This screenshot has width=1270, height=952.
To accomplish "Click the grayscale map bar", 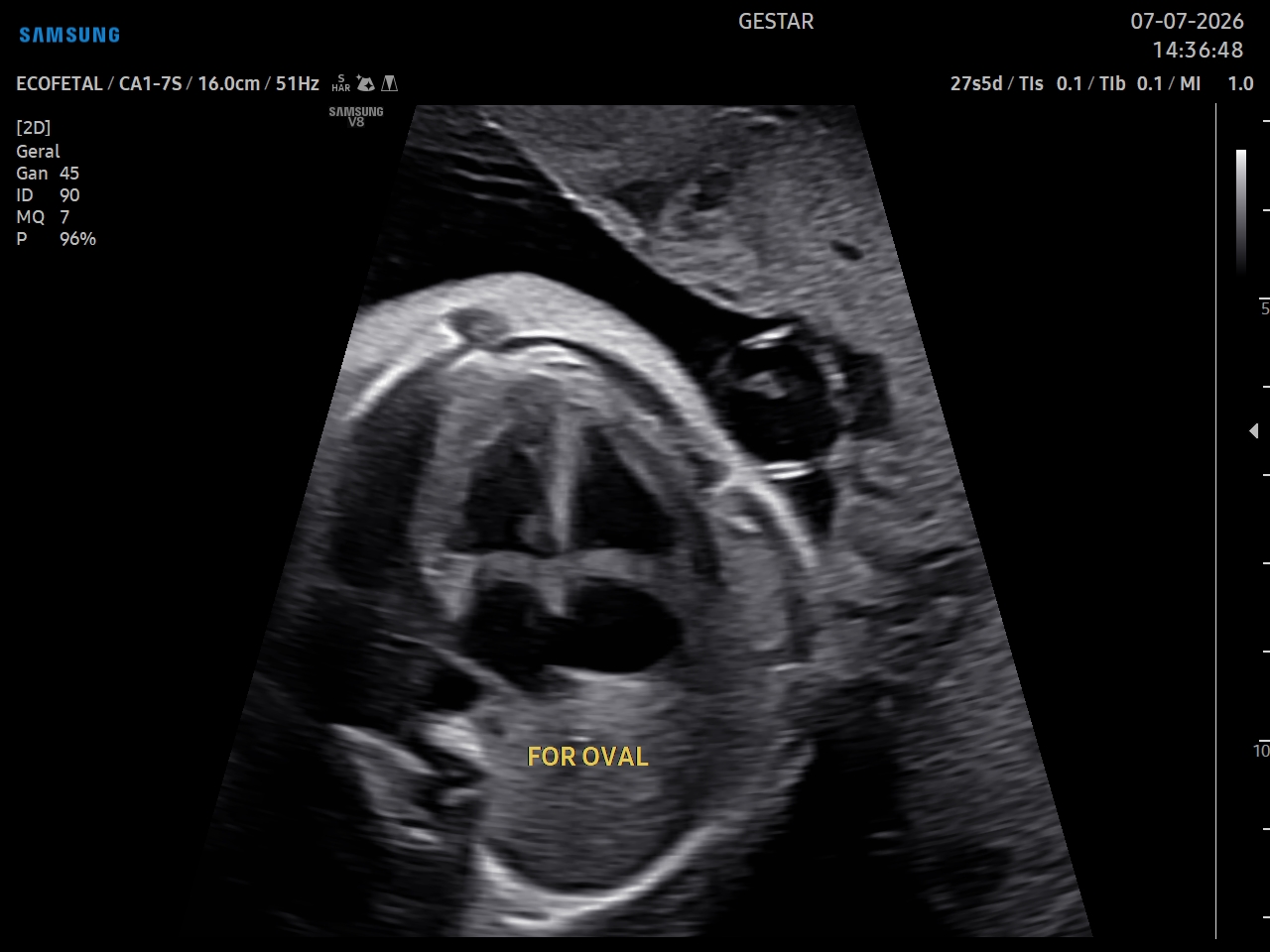I will [x=1241, y=211].
